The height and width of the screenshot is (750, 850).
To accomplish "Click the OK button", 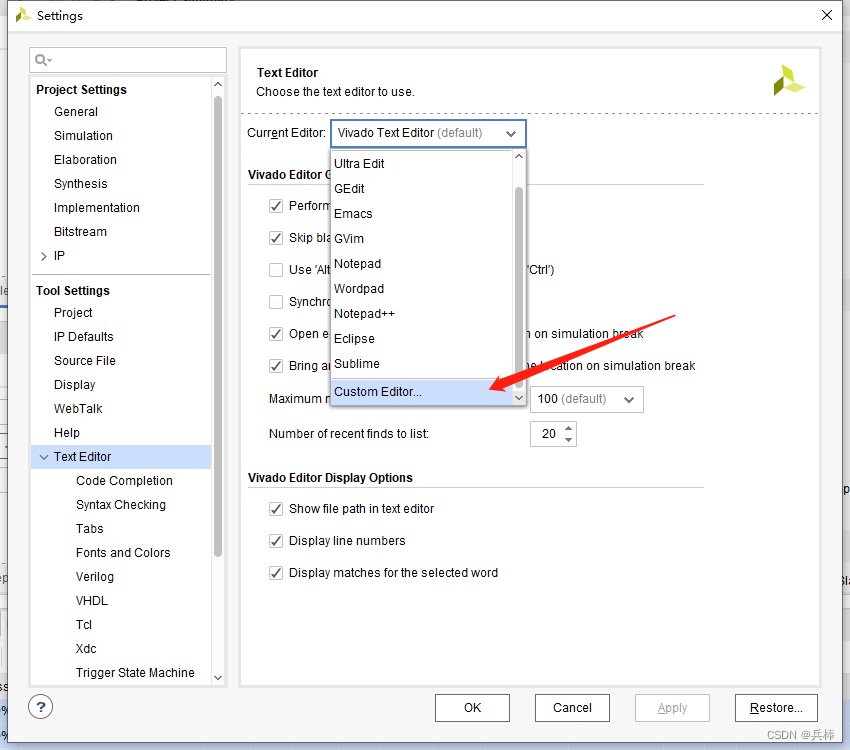I will pos(472,707).
